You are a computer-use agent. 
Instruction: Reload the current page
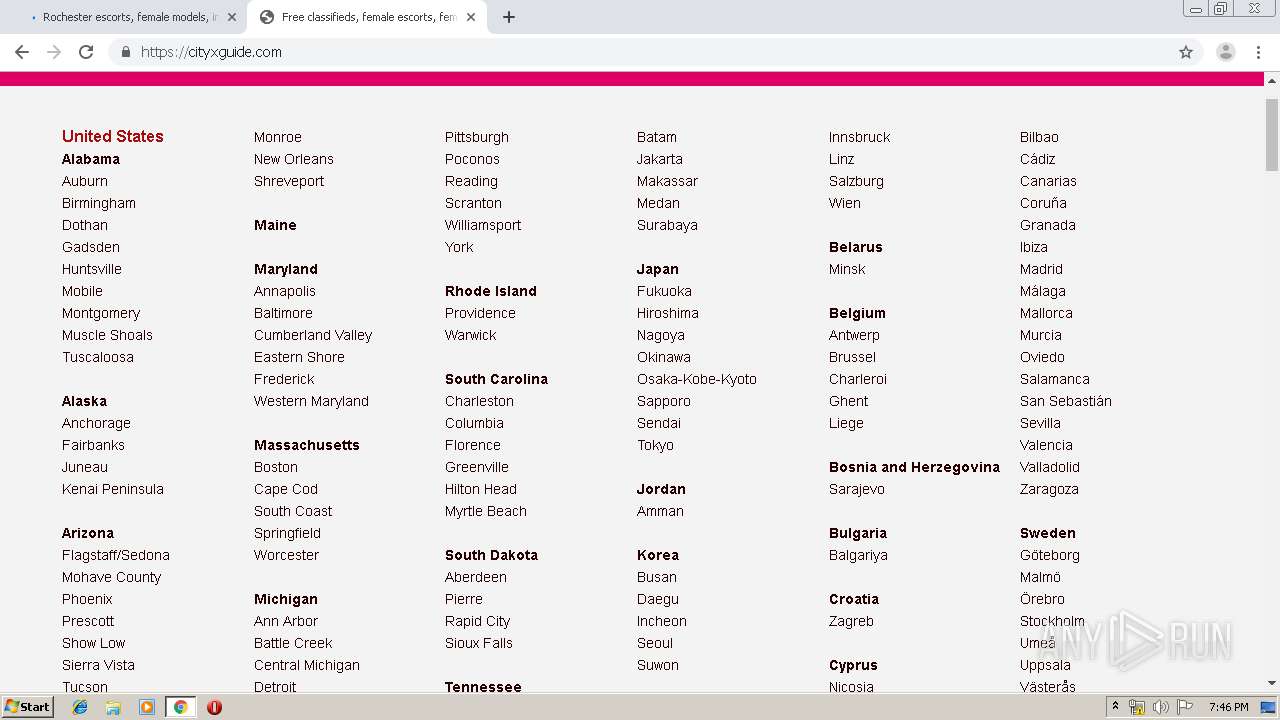coord(86,52)
